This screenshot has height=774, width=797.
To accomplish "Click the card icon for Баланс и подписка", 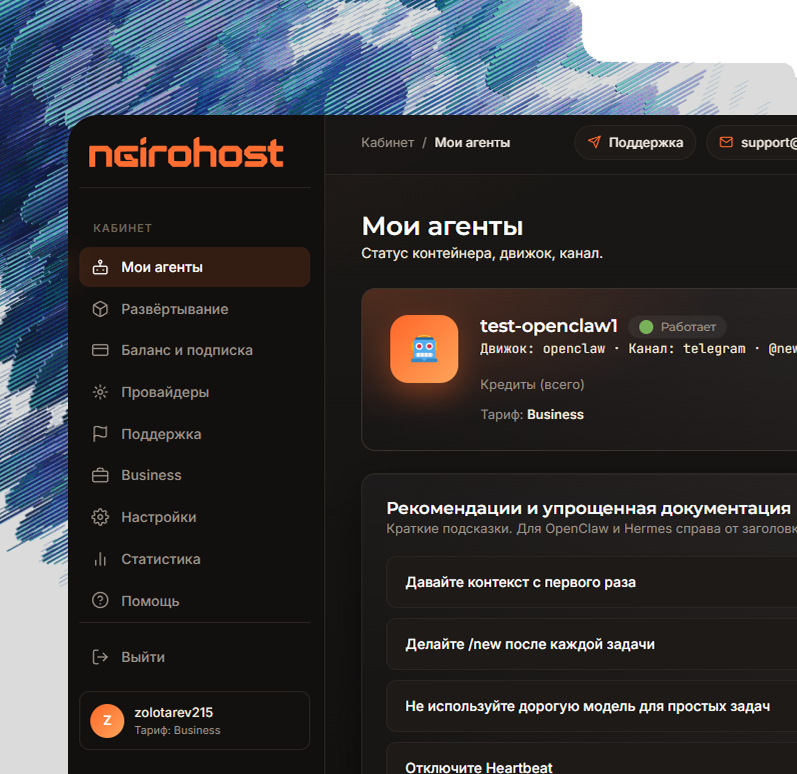I will pyautogui.click(x=100, y=350).
